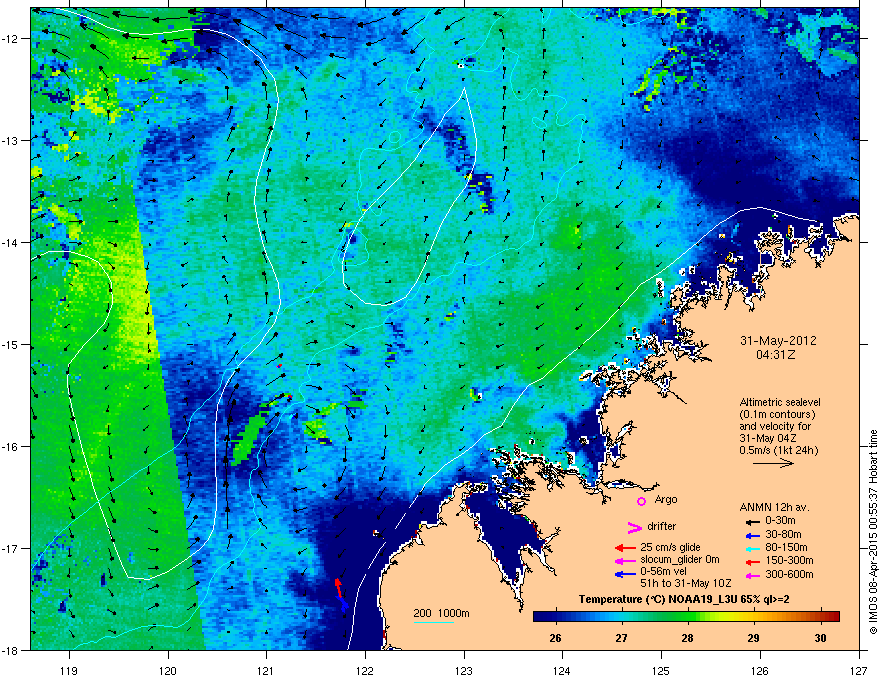Image resolution: width=880 pixels, height=680 pixels.
Task: Click the '31-May-2012' date text
Action: click(x=778, y=341)
